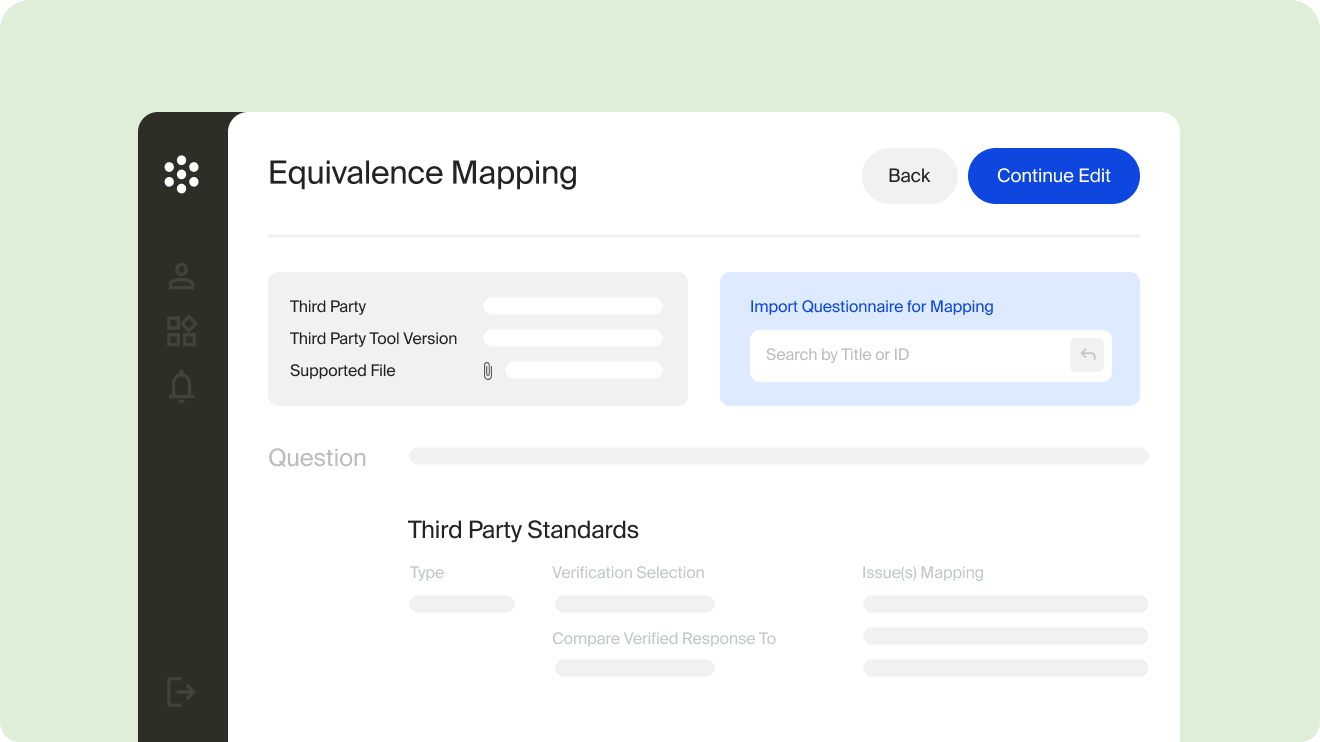The height and width of the screenshot is (742, 1320).
Task: Open the widgets/modules sidebar icon
Action: [181, 331]
